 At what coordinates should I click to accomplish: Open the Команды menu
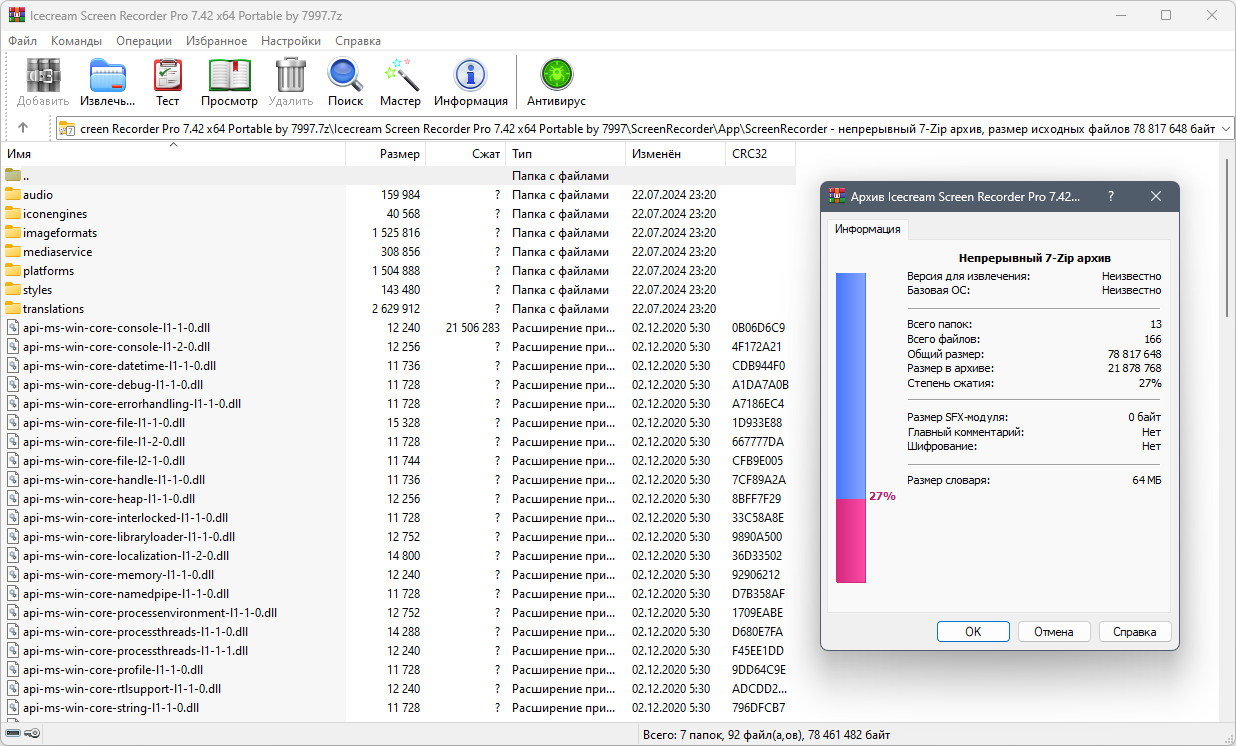pos(76,41)
